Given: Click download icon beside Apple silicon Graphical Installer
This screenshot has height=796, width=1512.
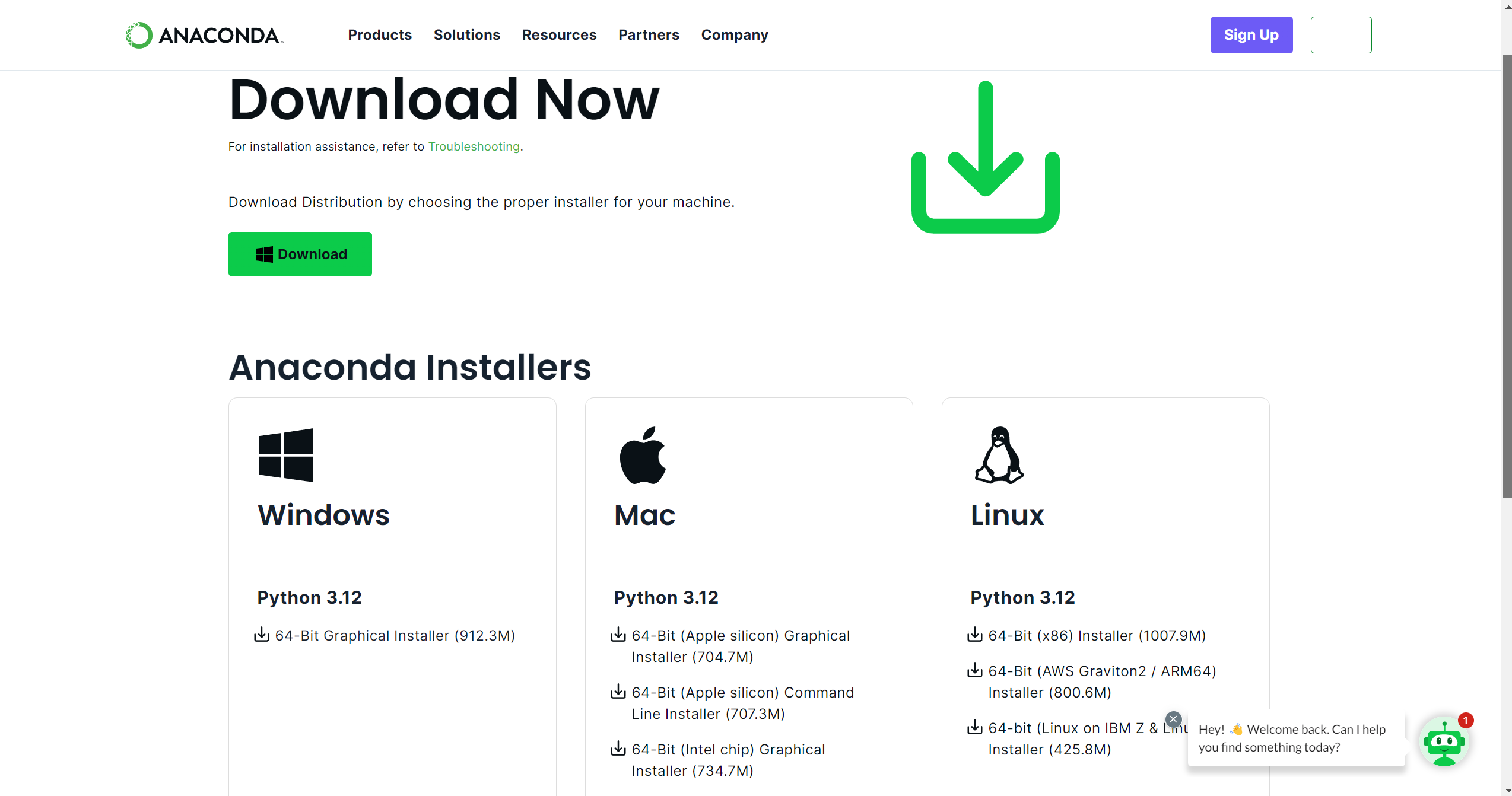Looking at the screenshot, I should pos(618,635).
